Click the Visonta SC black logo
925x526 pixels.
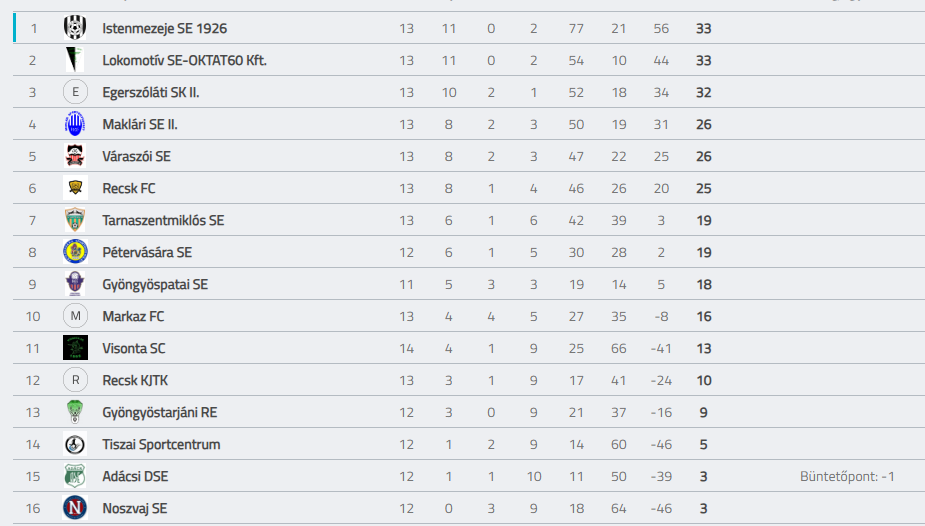pyautogui.click(x=75, y=348)
